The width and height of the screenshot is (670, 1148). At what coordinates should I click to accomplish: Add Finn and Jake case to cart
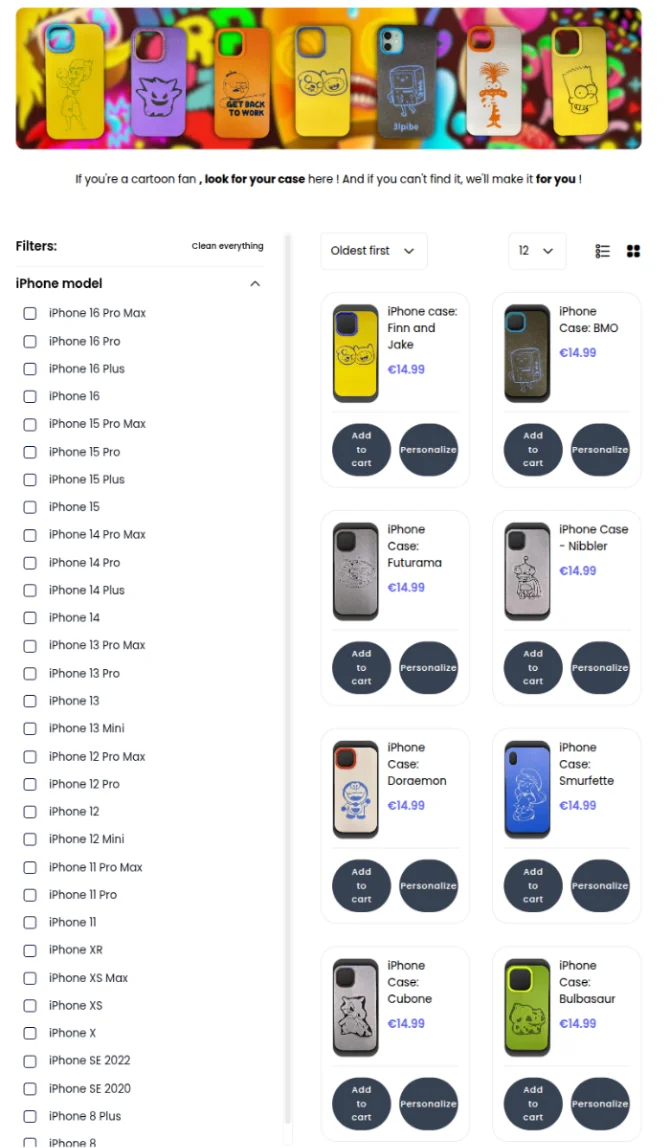(x=361, y=450)
